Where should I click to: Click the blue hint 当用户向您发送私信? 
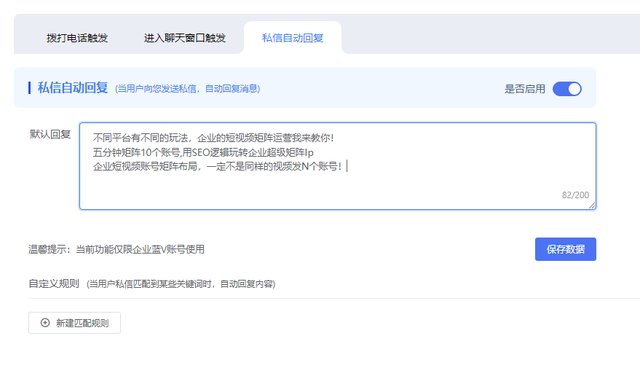(187, 89)
